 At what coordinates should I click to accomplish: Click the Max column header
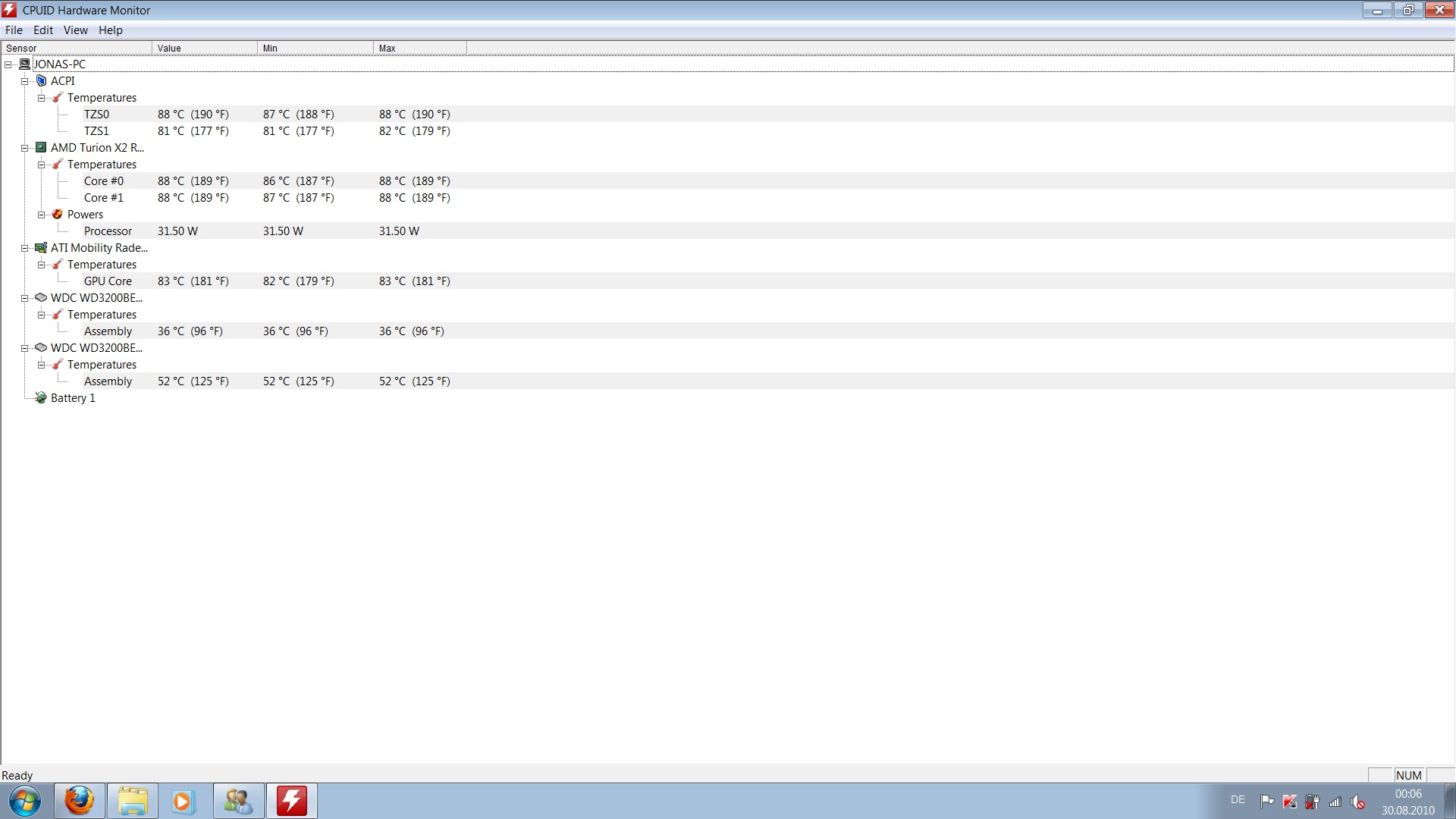pos(419,48)
